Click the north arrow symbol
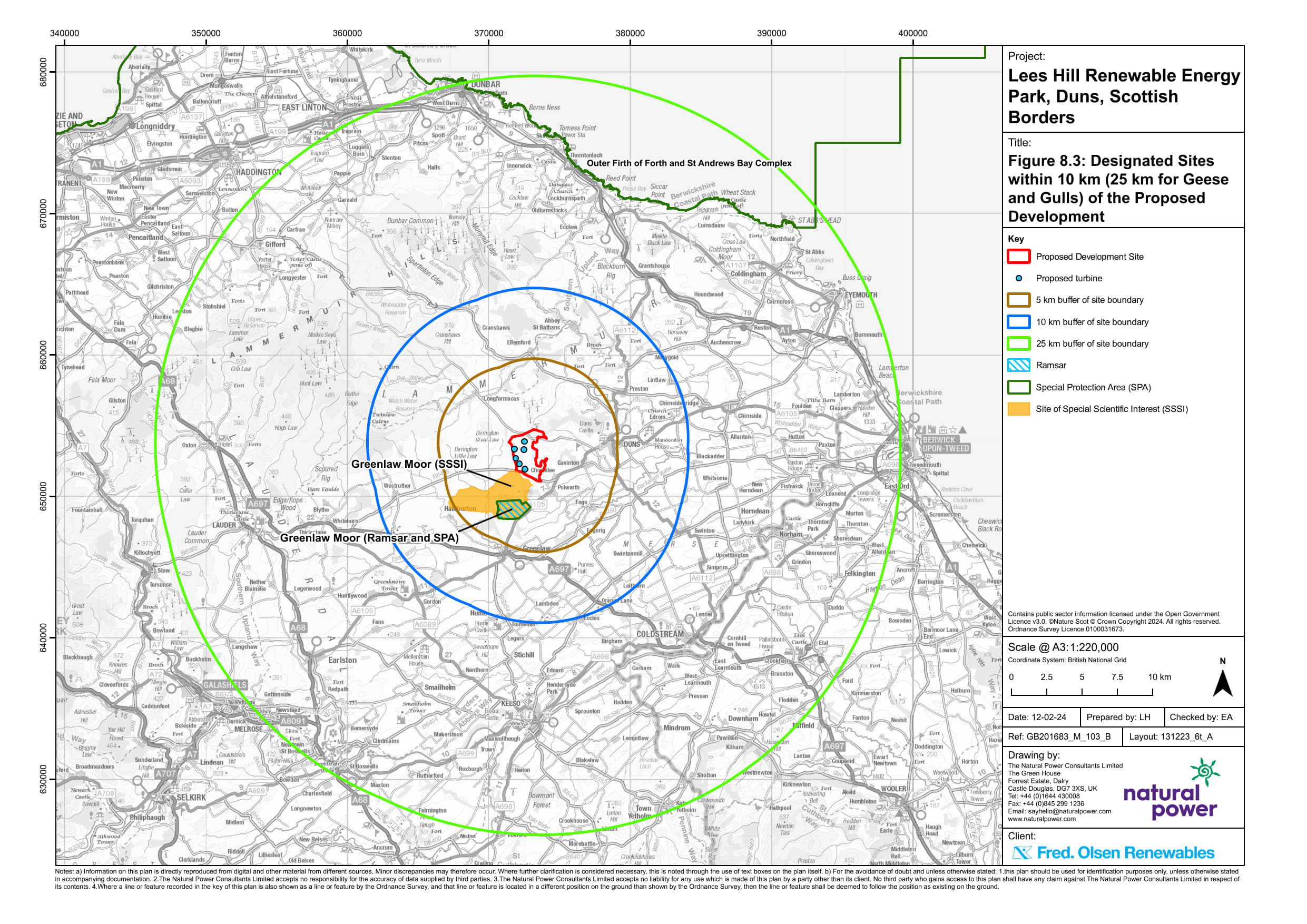 pos(1222,684)
